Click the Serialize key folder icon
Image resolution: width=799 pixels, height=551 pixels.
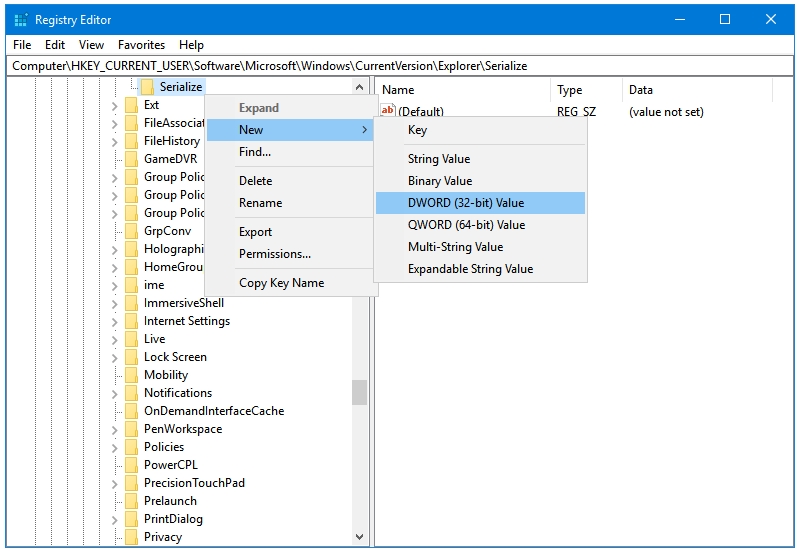147,87
